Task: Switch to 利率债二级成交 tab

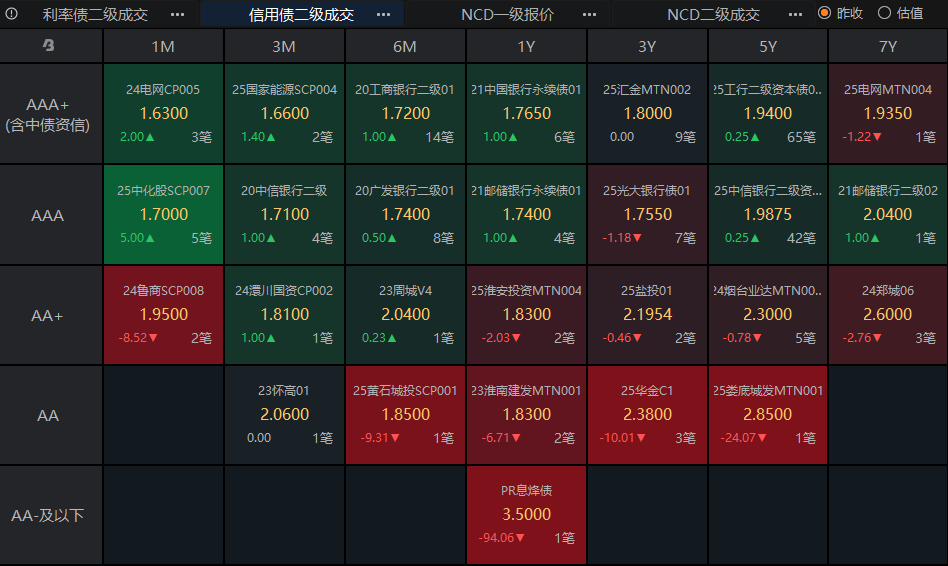Action: 95,15
